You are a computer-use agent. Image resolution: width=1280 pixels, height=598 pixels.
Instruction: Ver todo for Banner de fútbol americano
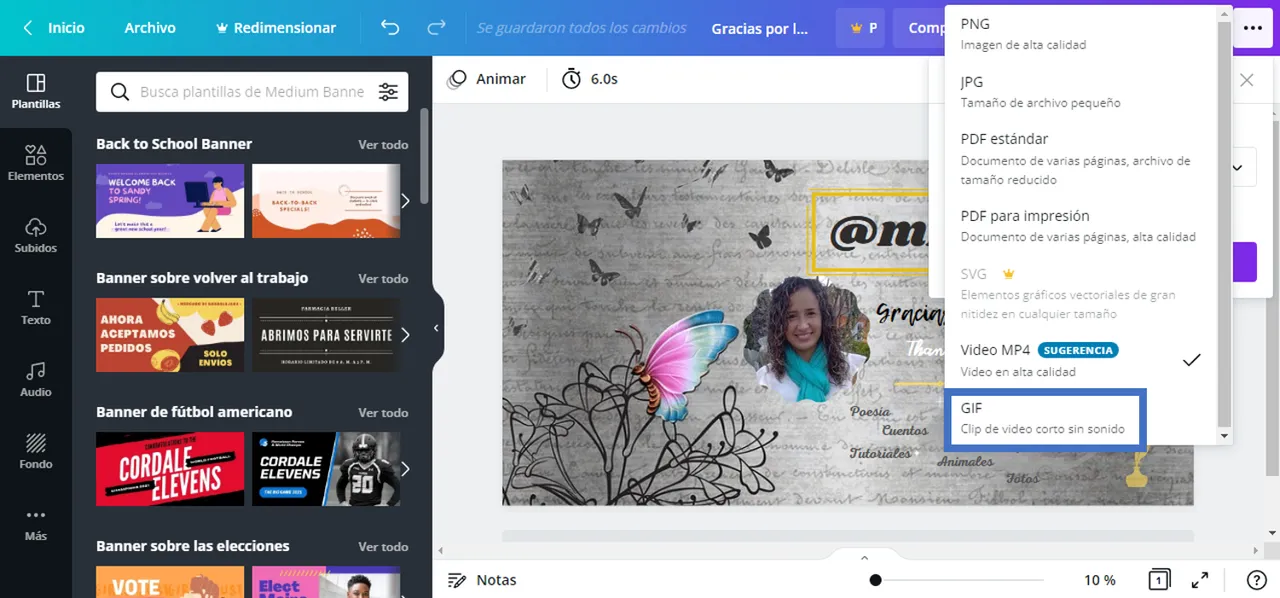pos(383,413)
